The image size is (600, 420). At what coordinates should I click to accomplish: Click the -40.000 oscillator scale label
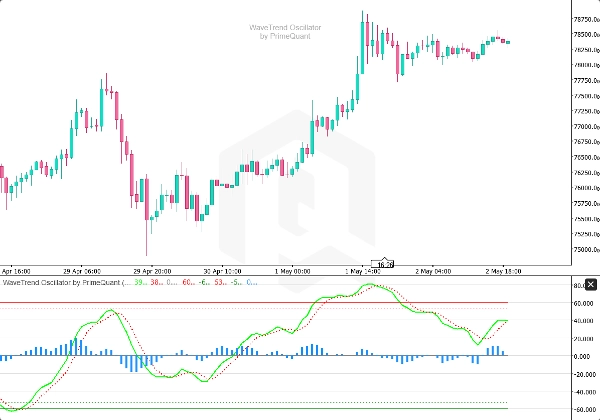click(585, 392)
